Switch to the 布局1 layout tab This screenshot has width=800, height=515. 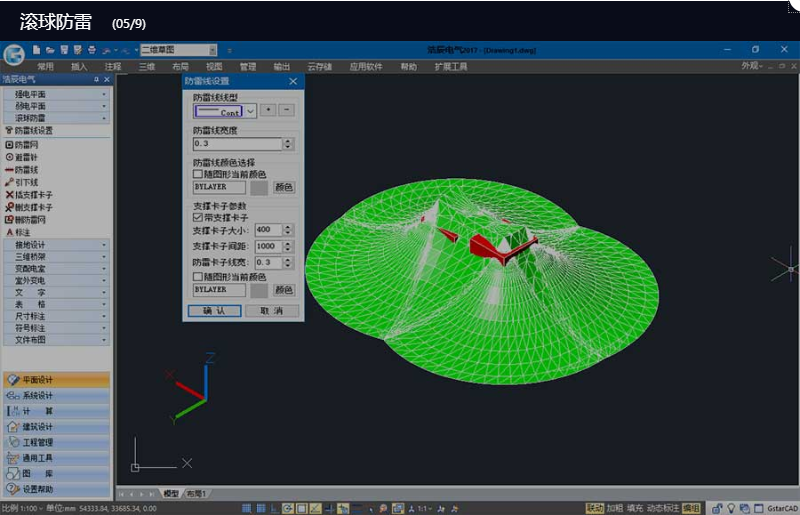[x=197, y=494]
